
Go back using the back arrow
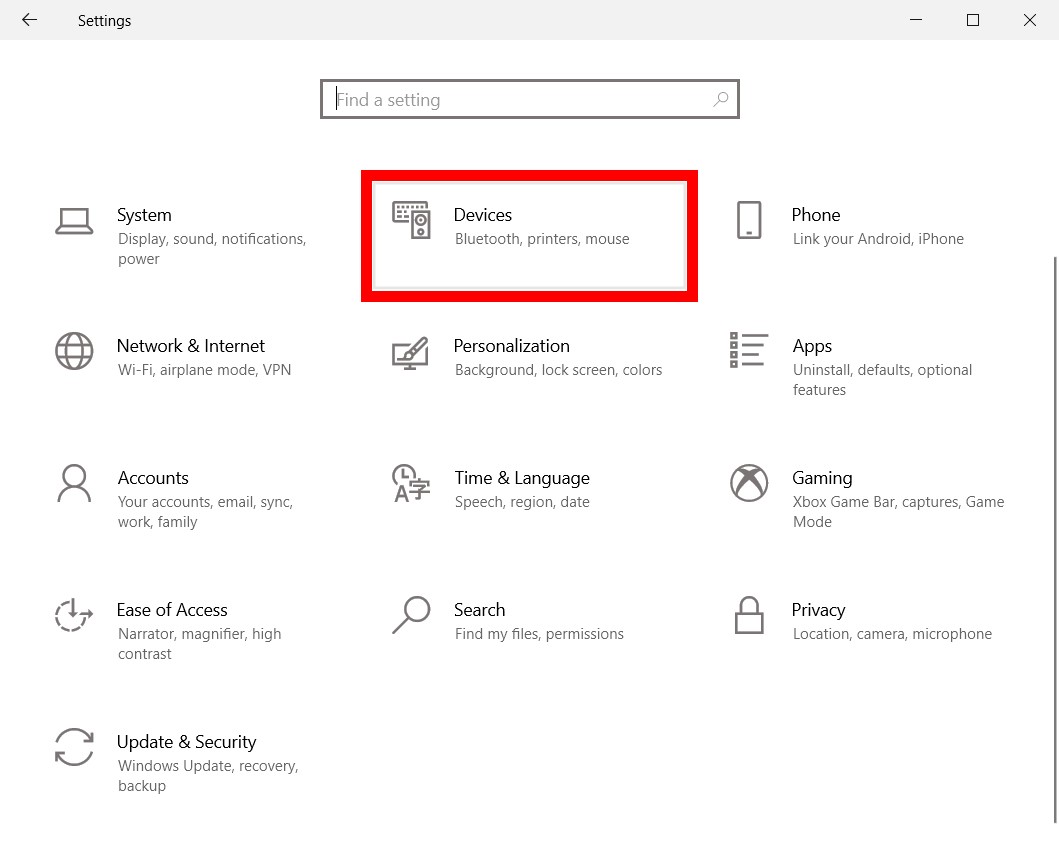tap(29, 20)
